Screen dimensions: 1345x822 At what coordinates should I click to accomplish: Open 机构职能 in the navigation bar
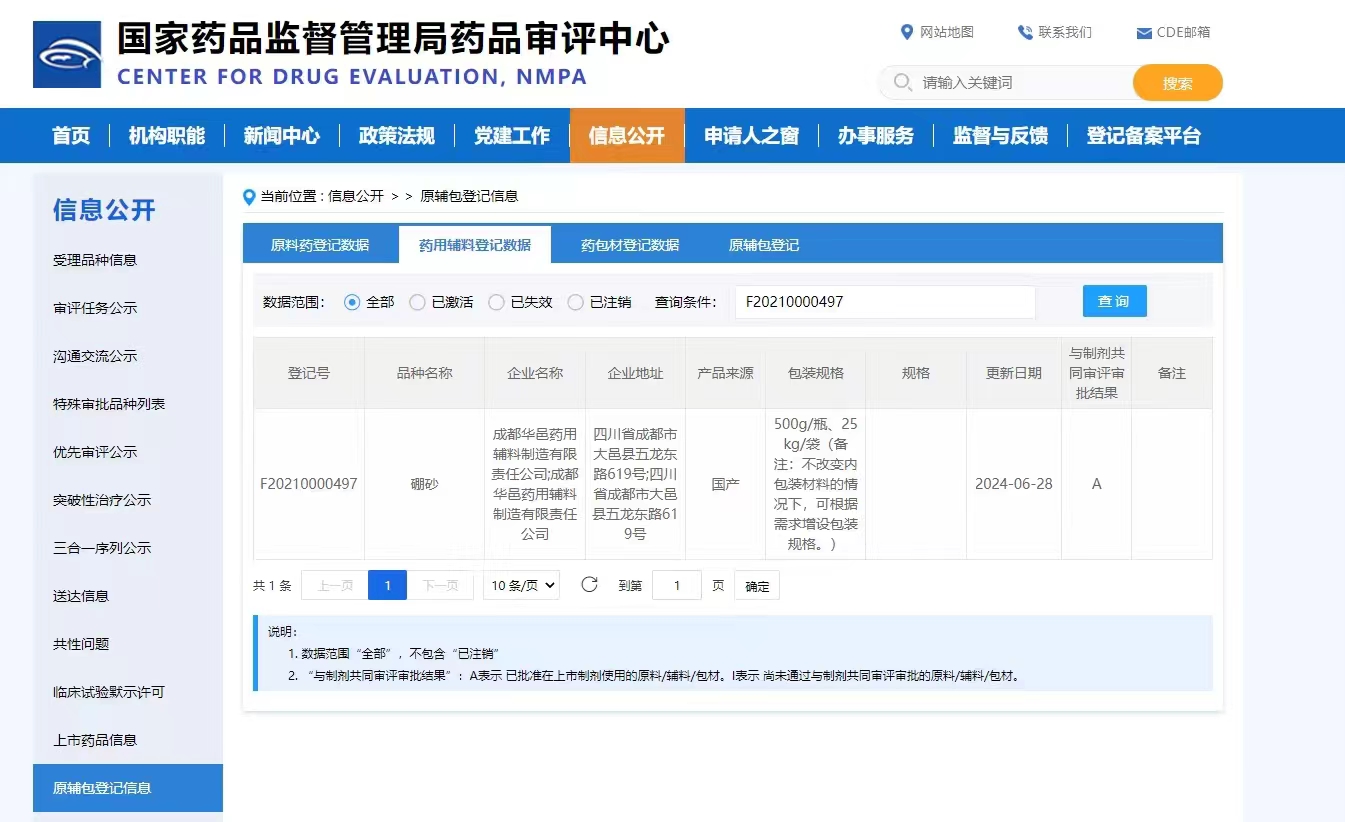coord(167,136)
